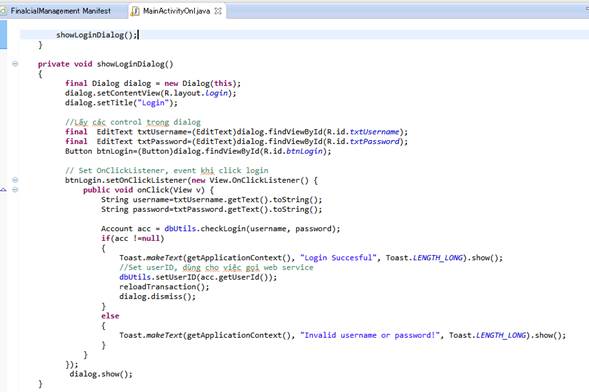Viewport: 589px width, 392px height.
Task: Click "Invalid username or password!" toast line
Action: [x=343, y=335]
